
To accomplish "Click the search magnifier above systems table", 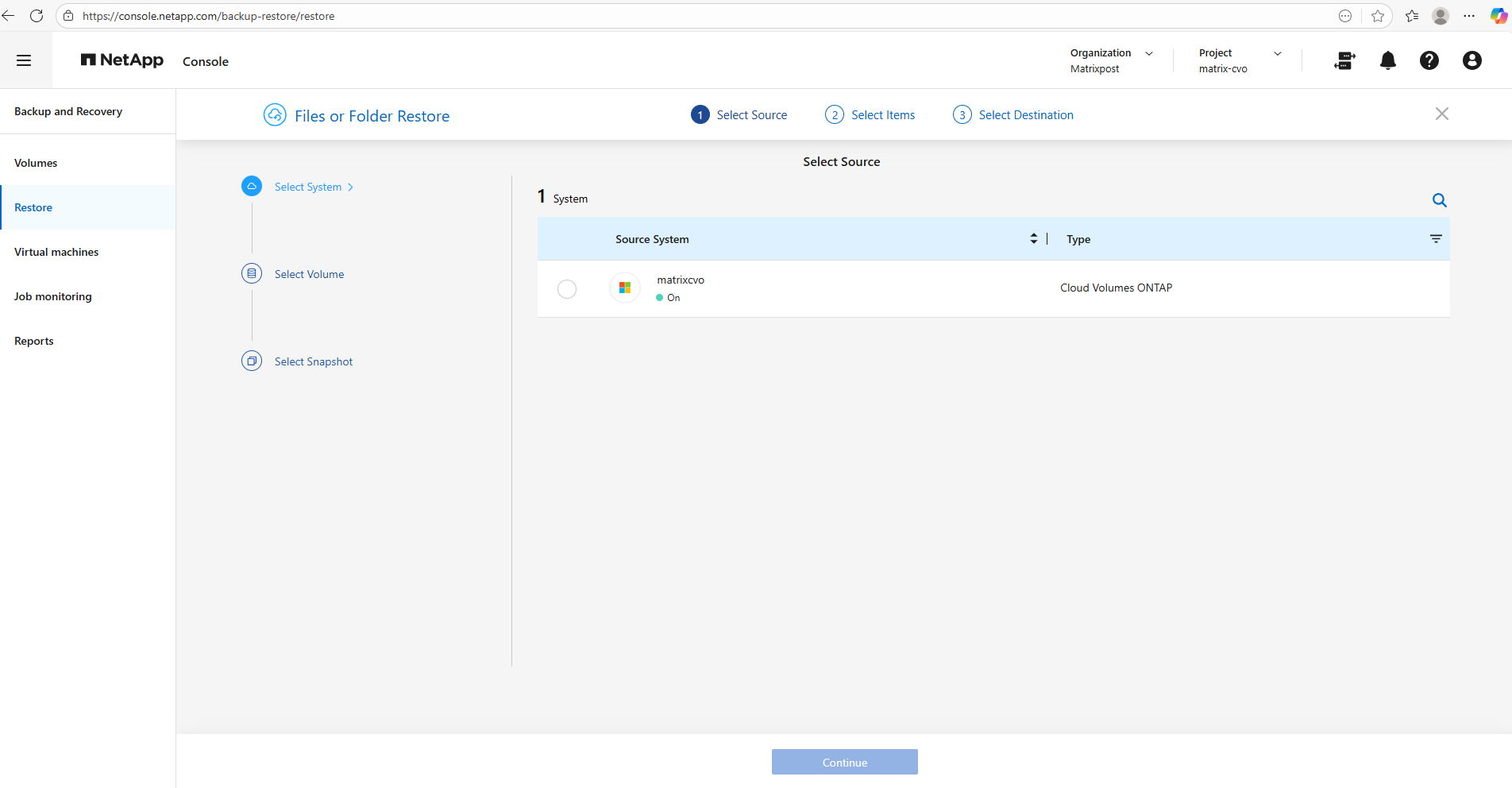I will pos(1439,200).
